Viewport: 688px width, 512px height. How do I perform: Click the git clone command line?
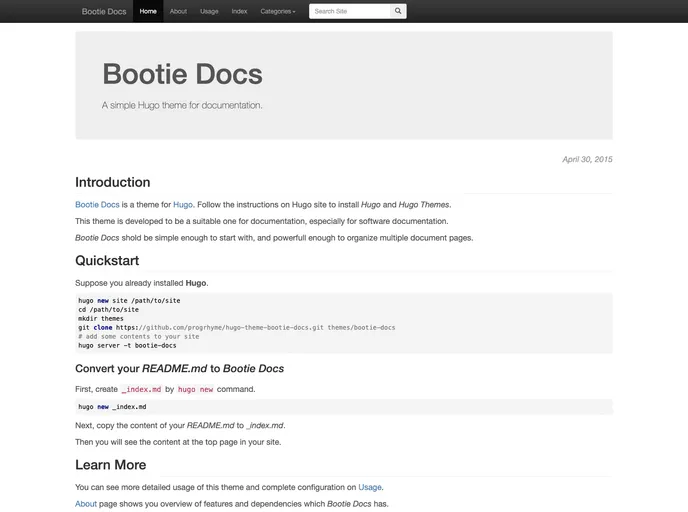point(236,327)
